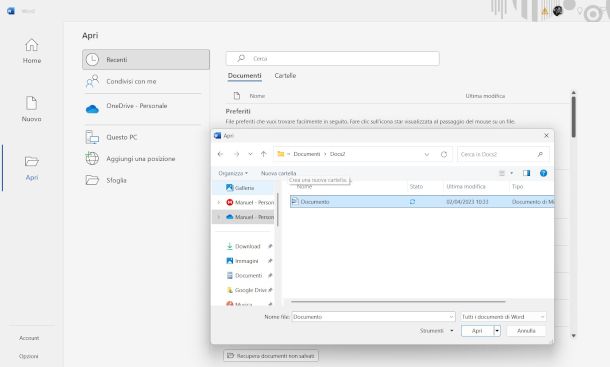Open recent locations dropdown arrow
The height and width of the screenshot is (367, 610).
250,154
